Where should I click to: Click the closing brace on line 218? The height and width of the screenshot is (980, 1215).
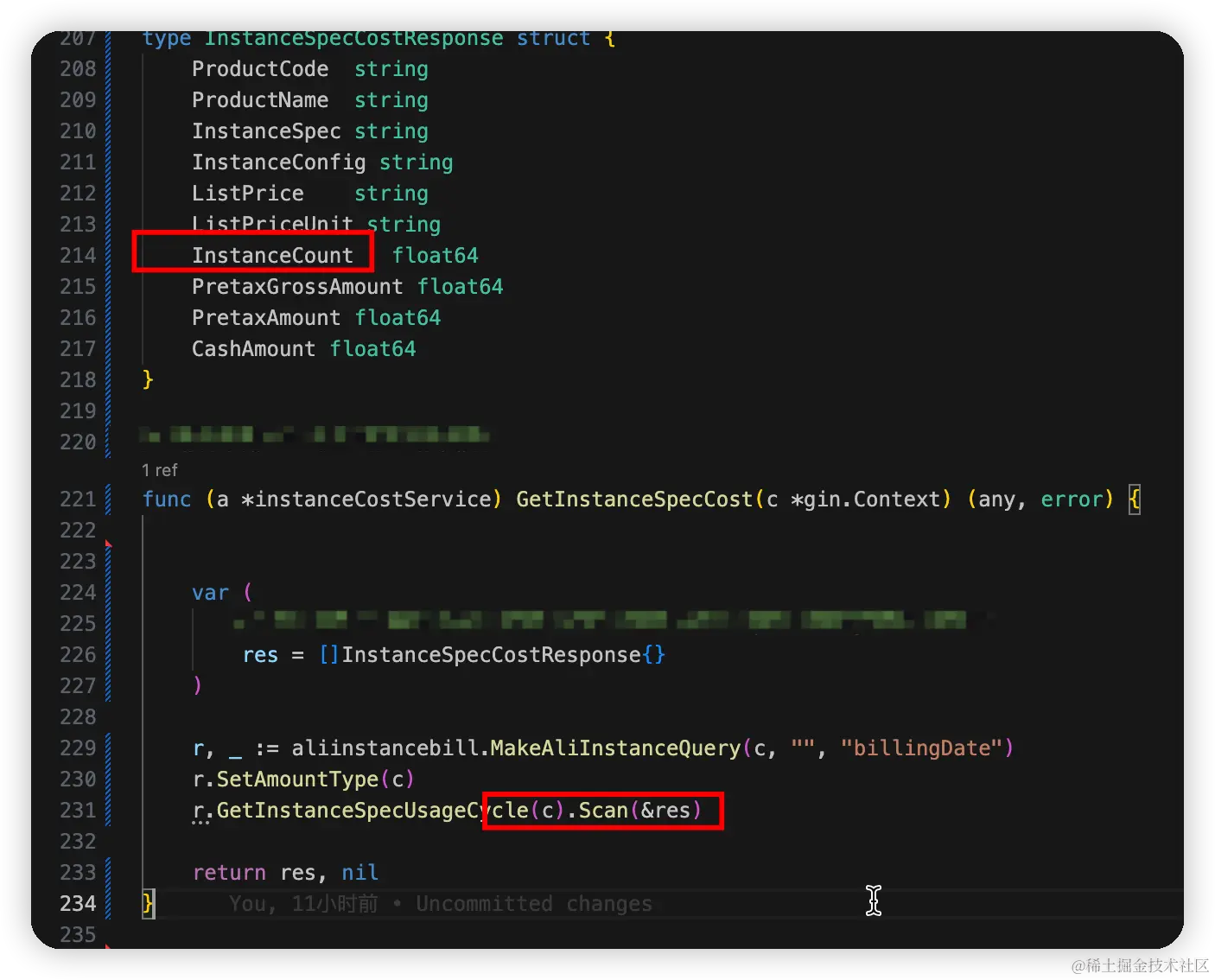(x=148, y=380)
